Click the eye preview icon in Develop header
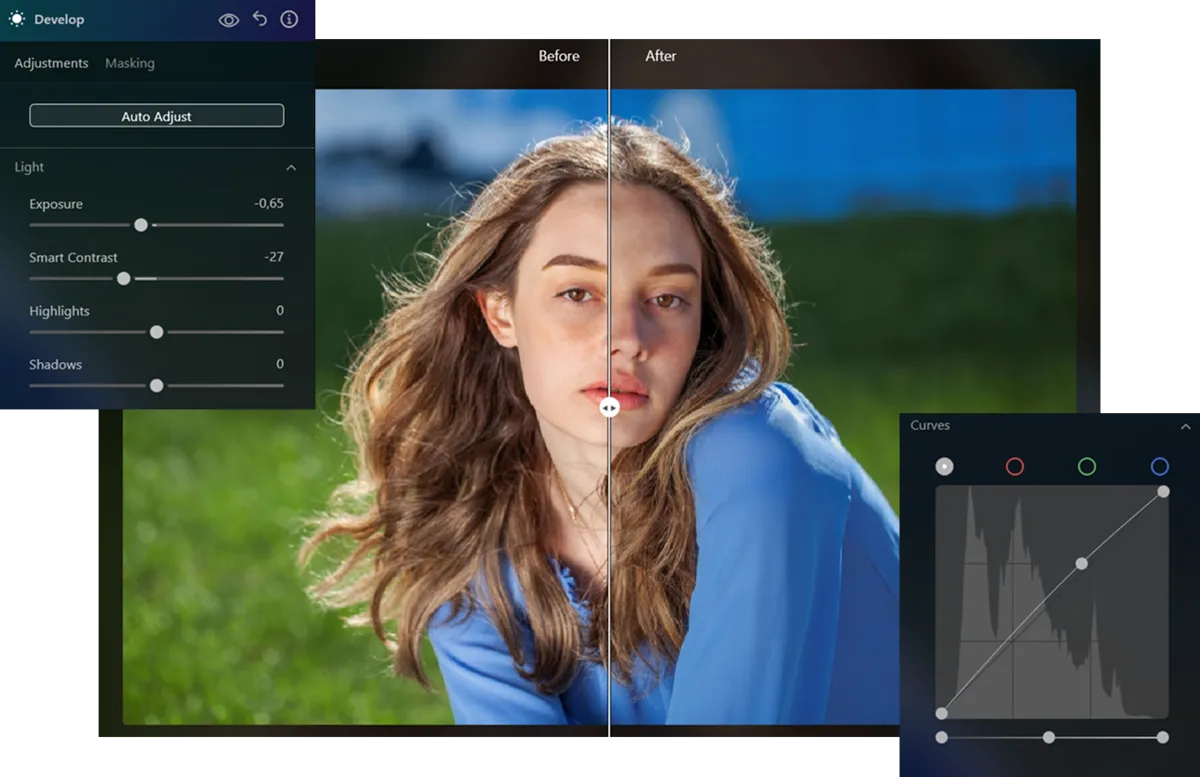 tap(229, 19)
